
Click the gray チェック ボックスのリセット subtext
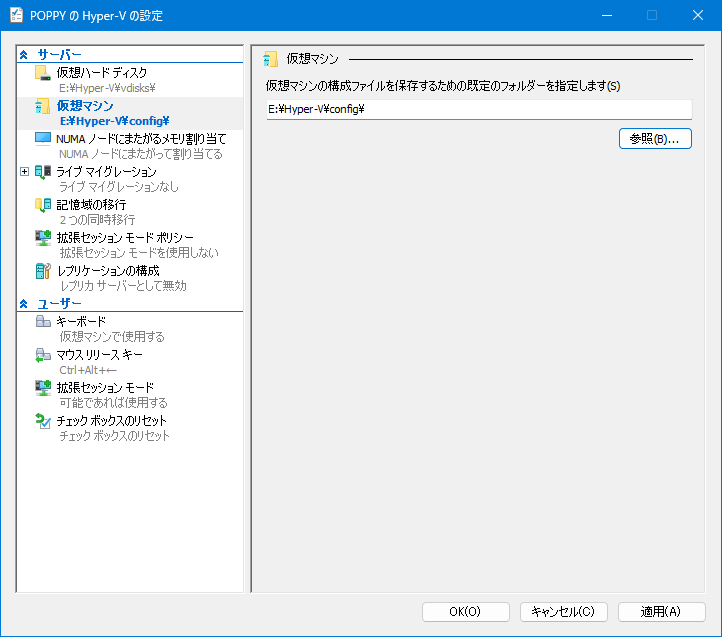coord(114,436)
